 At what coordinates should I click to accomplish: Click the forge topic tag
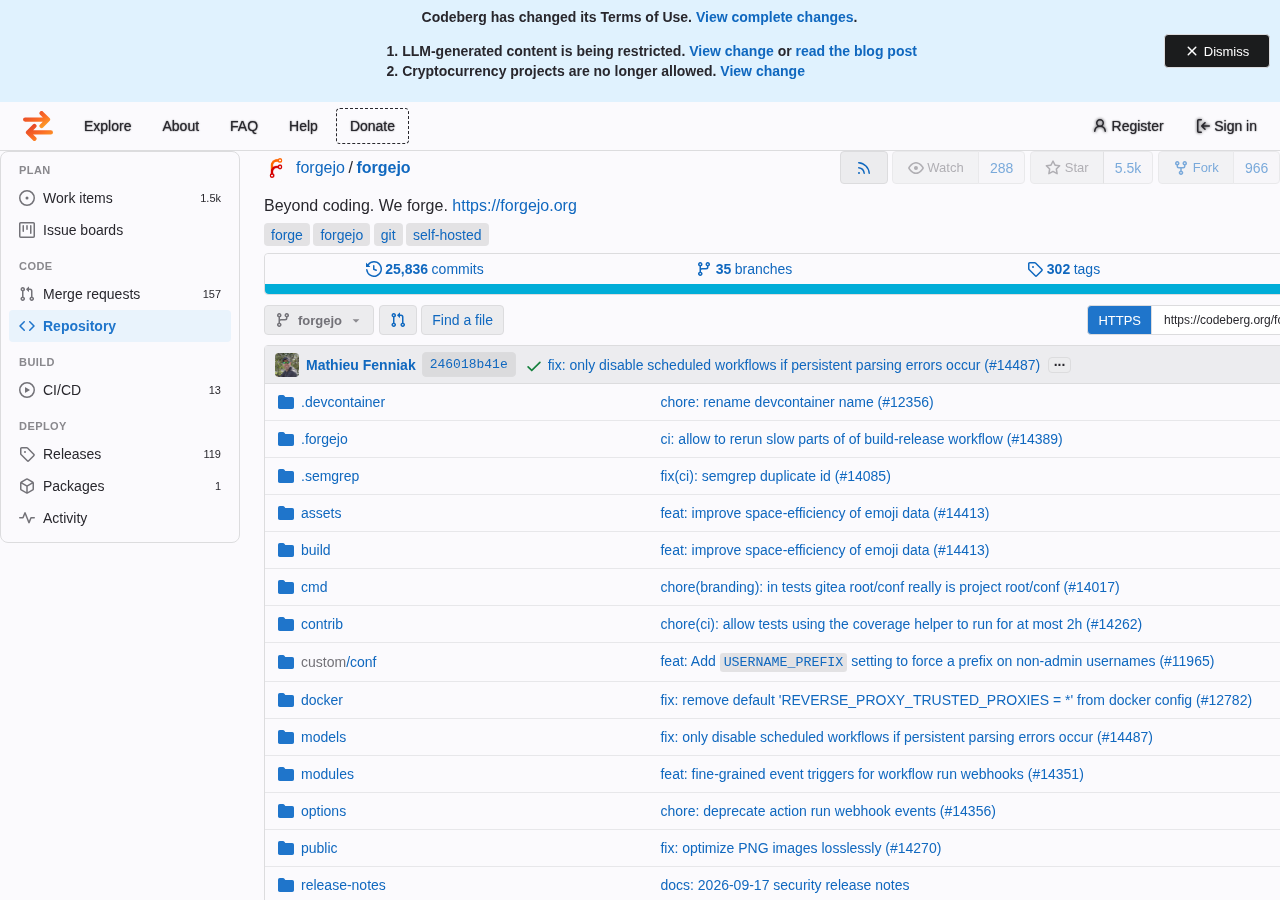287,235
